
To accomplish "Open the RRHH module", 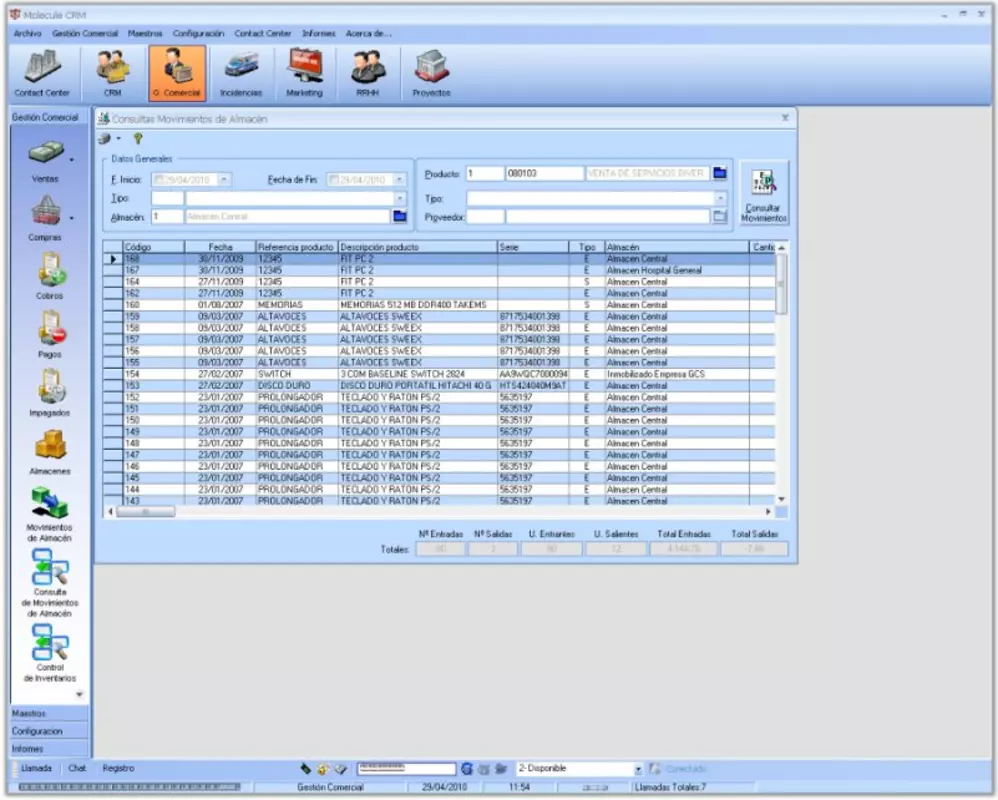I will coord(367,73).
